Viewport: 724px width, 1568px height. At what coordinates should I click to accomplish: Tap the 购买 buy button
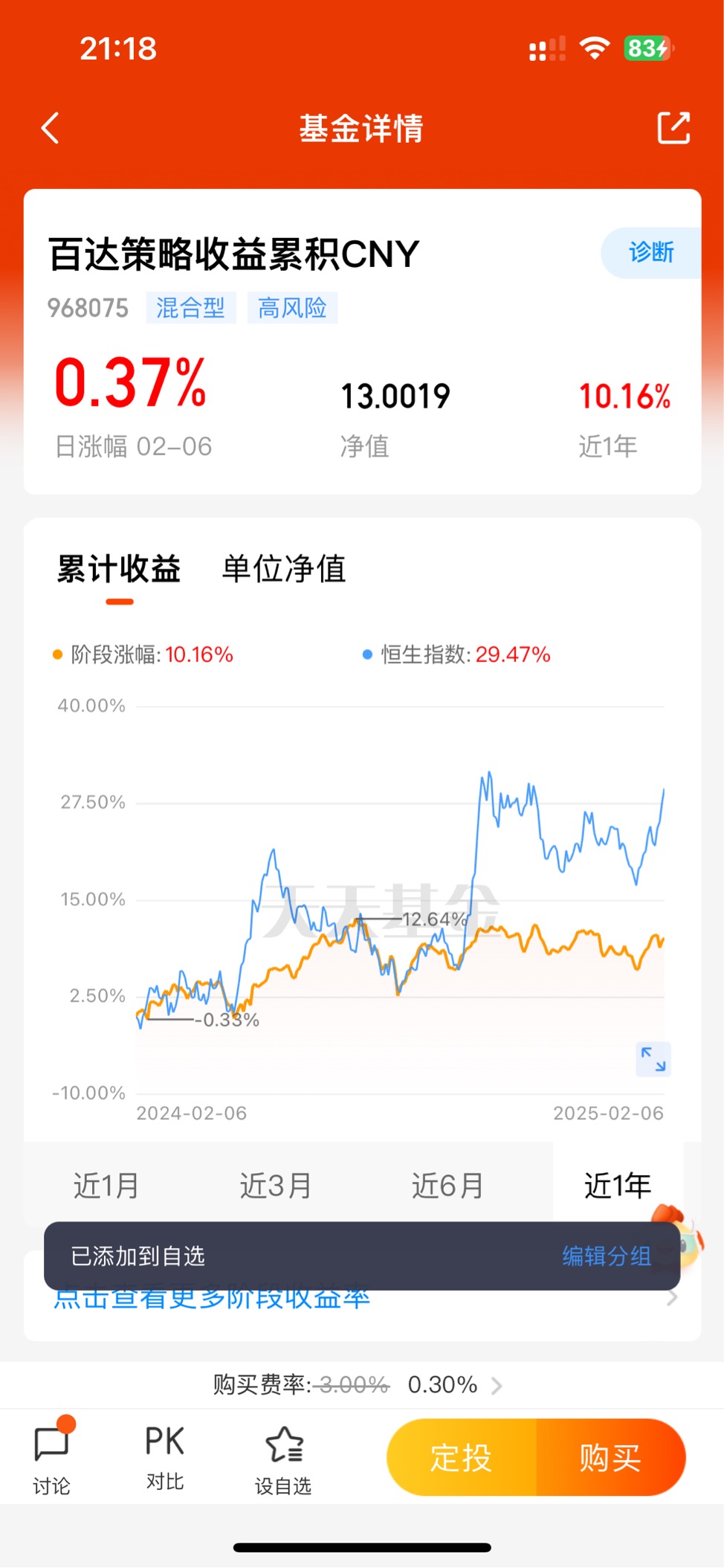610,1457
